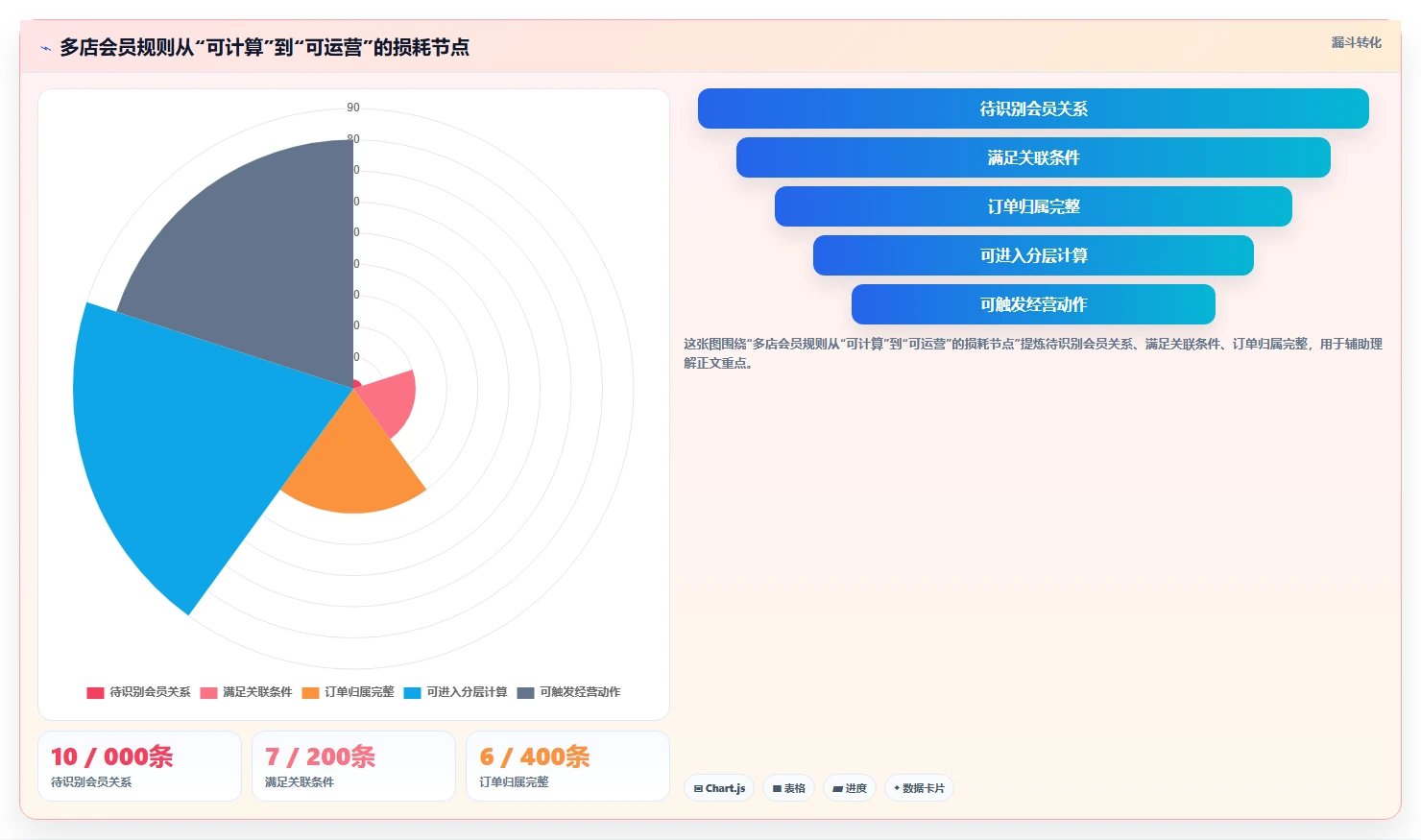Toggle the 满足关联条件 legend swatch
This screenshot has width=1421, height=840.
click(208, 692)
